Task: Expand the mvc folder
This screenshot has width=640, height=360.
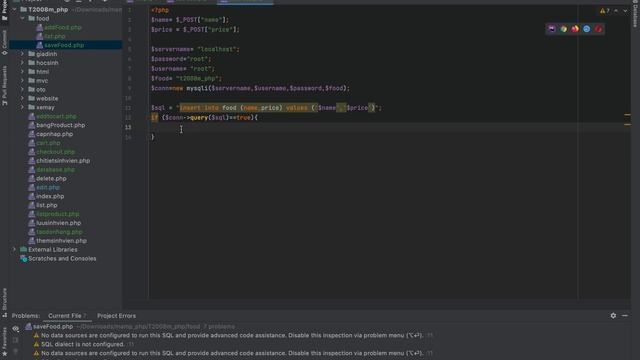Action: (22, 80)
